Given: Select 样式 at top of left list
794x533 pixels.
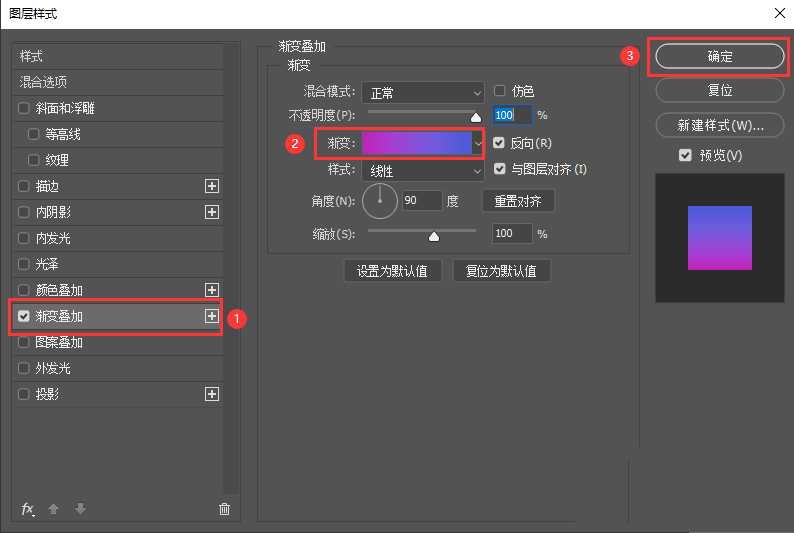Looking at the screenshot, I should [117, 56].
